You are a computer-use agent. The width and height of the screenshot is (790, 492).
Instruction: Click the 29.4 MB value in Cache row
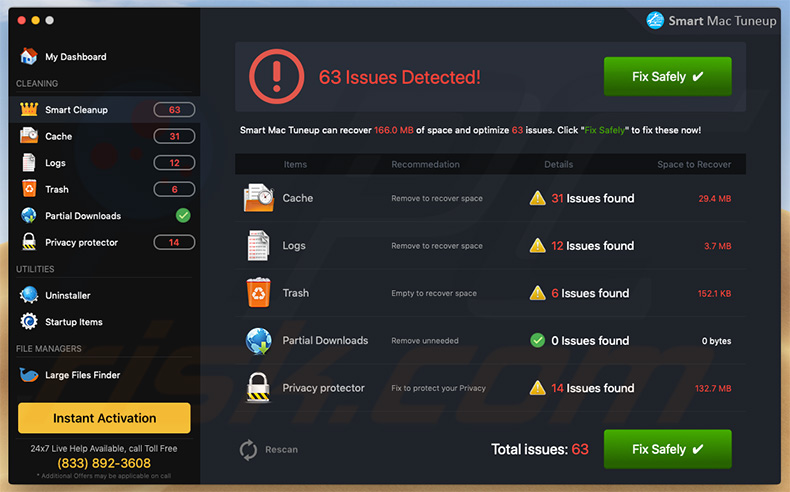(714, 198)
